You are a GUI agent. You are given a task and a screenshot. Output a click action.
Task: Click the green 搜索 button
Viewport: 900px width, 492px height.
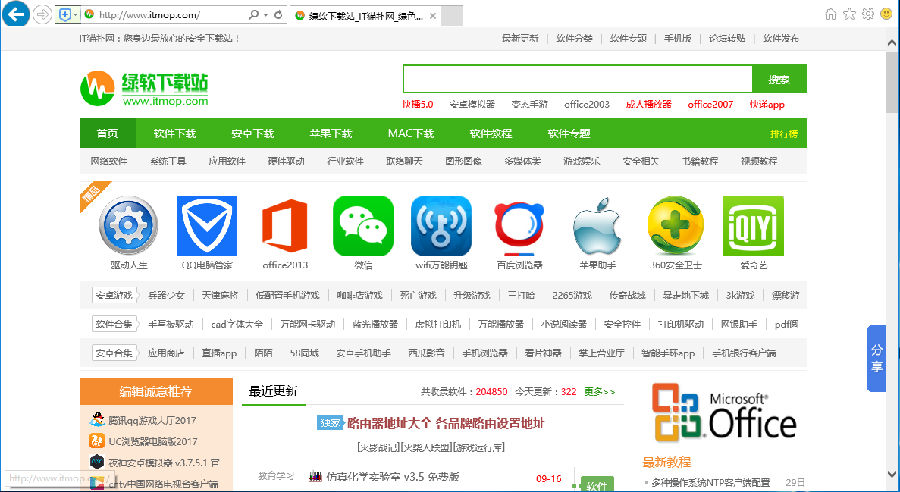(779, 79)
